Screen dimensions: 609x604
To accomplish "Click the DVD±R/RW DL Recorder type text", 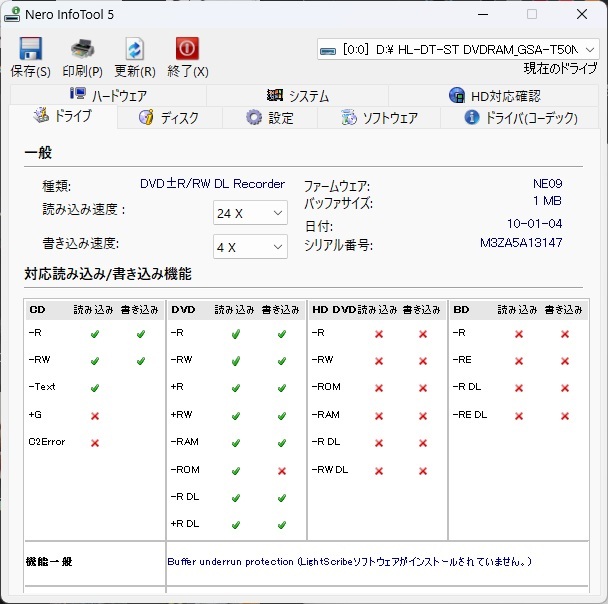I will tap(212, 184).
